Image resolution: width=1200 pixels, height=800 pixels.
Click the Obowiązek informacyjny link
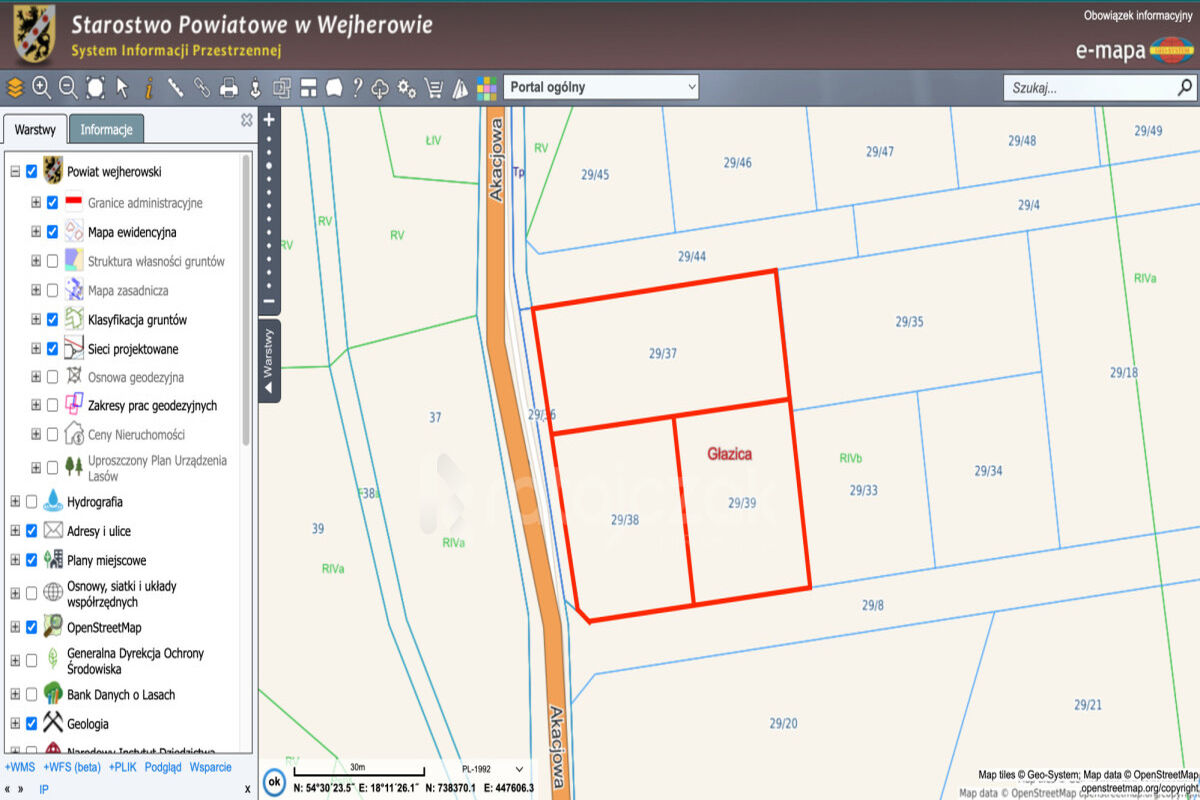coord(1138,16)
